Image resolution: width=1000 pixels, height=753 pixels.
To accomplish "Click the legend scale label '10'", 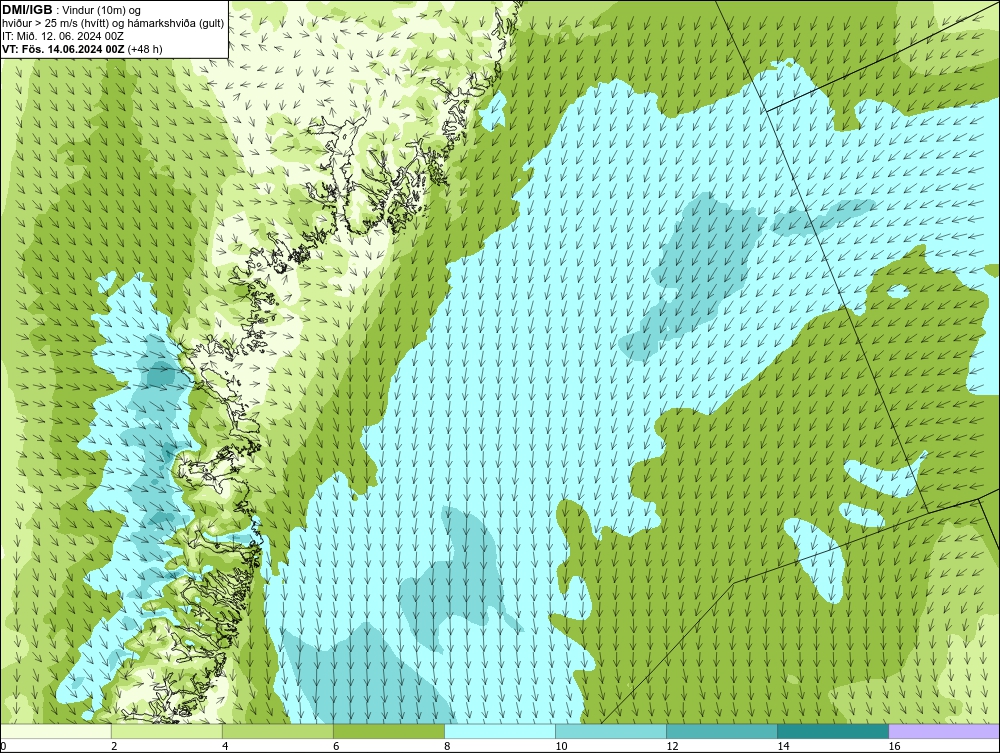I will click(561, 746).
